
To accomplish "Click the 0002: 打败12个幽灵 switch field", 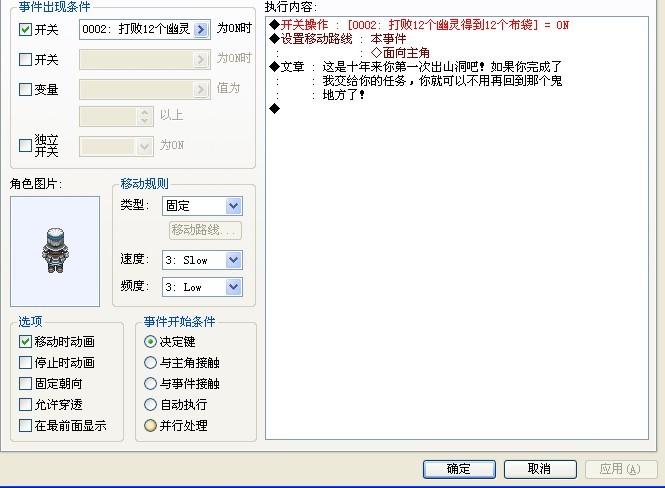I will (145, 29).
